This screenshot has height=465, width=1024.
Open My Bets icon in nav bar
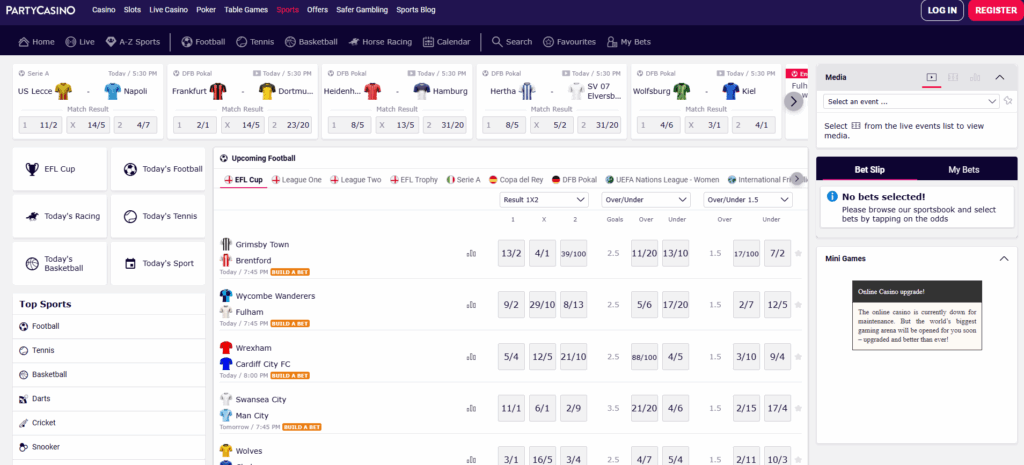pyautogui.click(x=612, y=42)
